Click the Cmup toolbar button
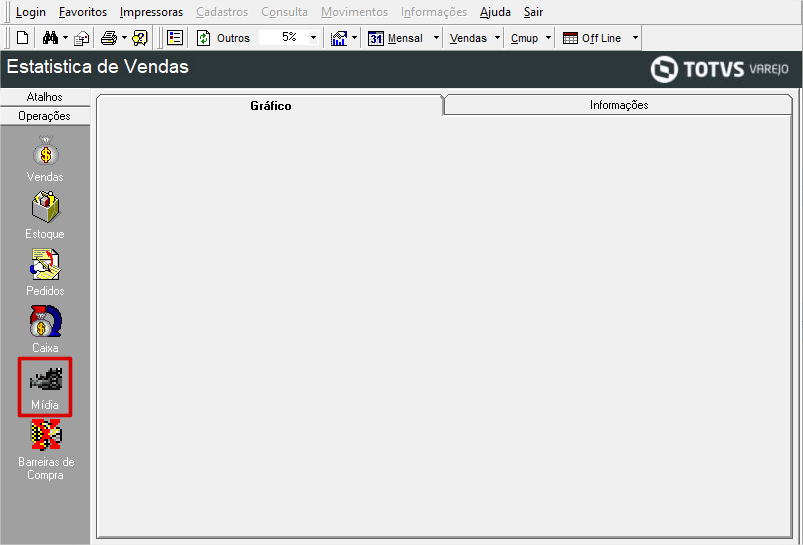803x545 pixels. 524,38
